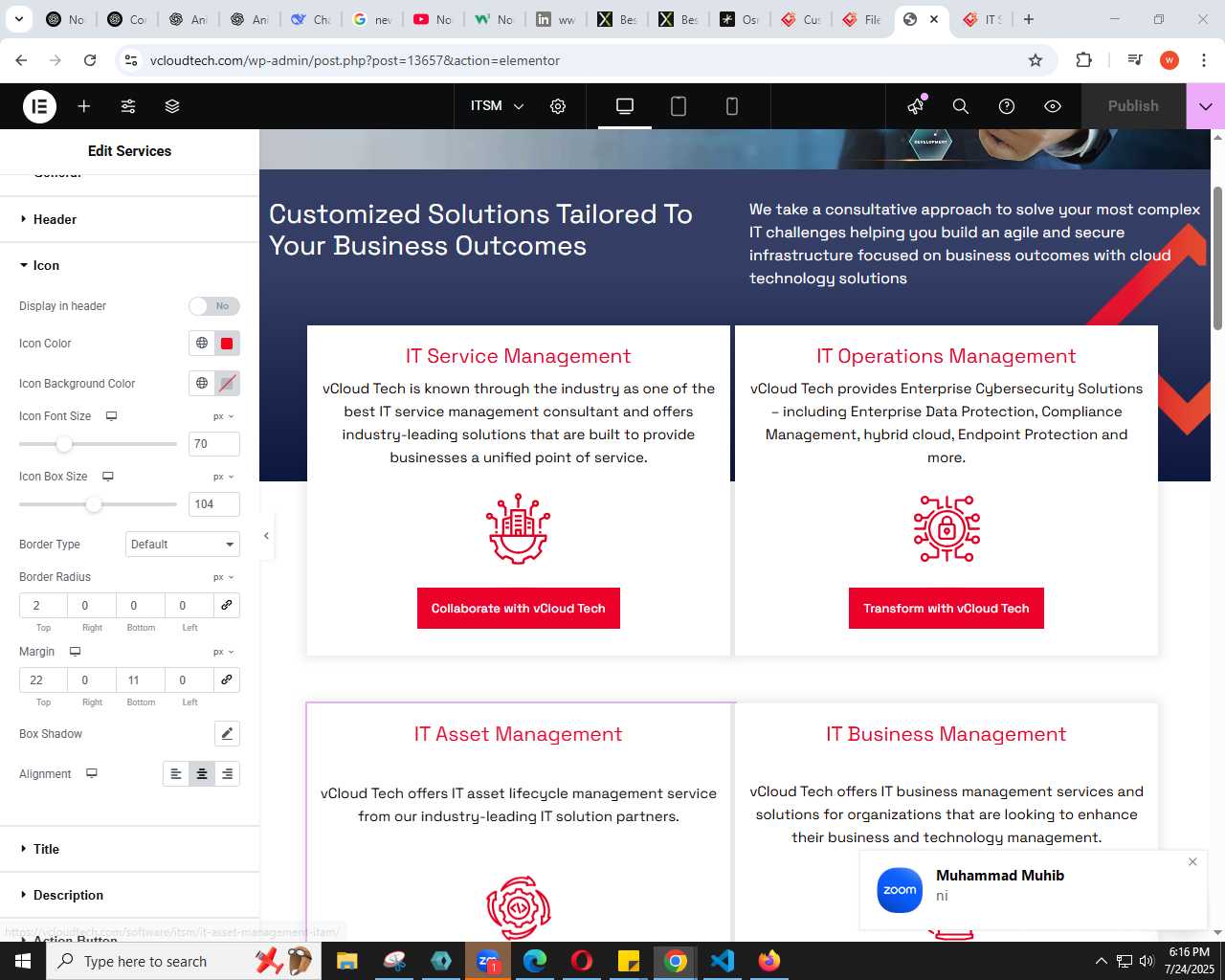Toggle responsive device for Icon Font Size
Viewport: 1225px width, 980px height.
click(111, 416)
